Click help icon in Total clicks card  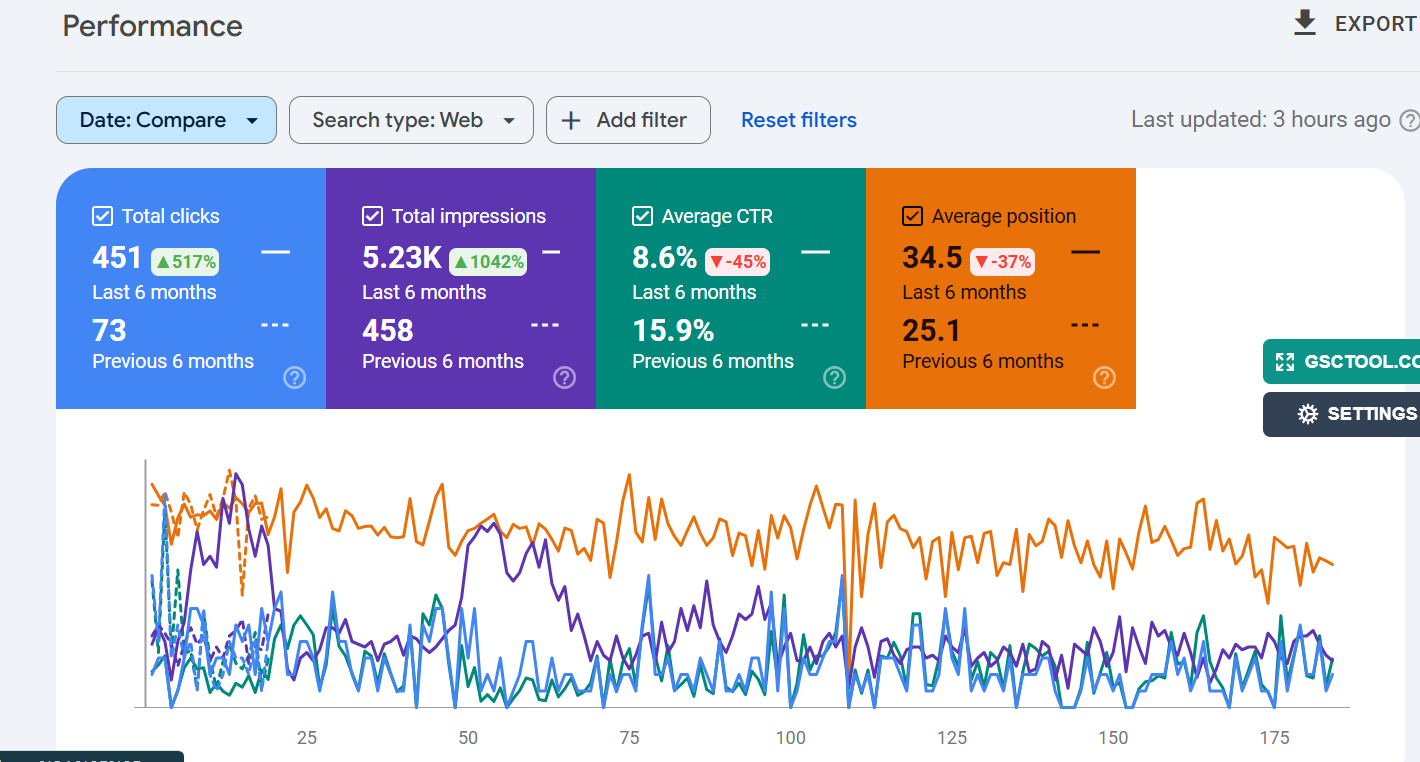tap(294, 377)
